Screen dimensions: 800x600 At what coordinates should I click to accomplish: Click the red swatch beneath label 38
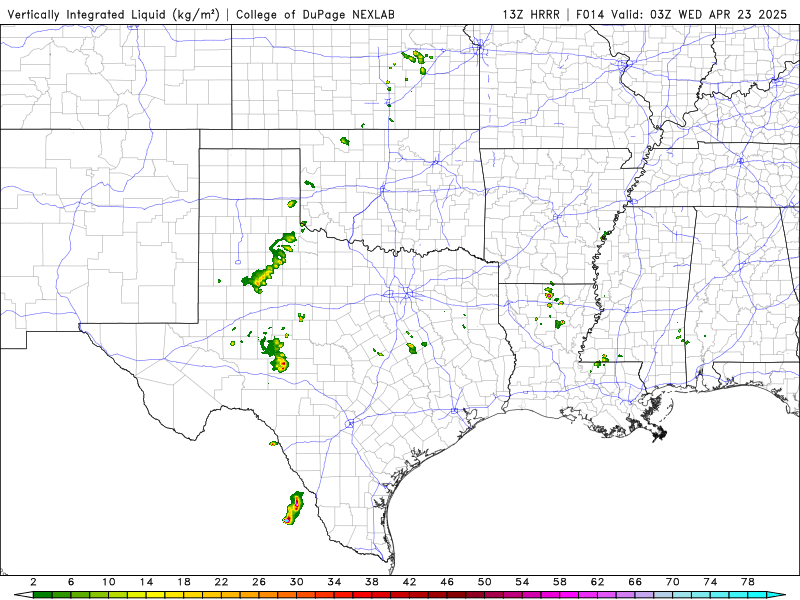click(381, 595)
